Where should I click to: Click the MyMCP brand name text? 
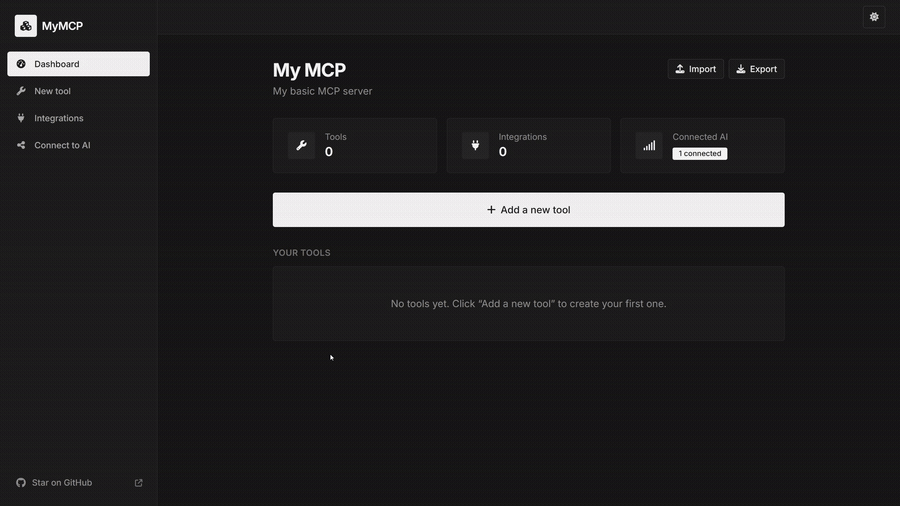(62, 26)
